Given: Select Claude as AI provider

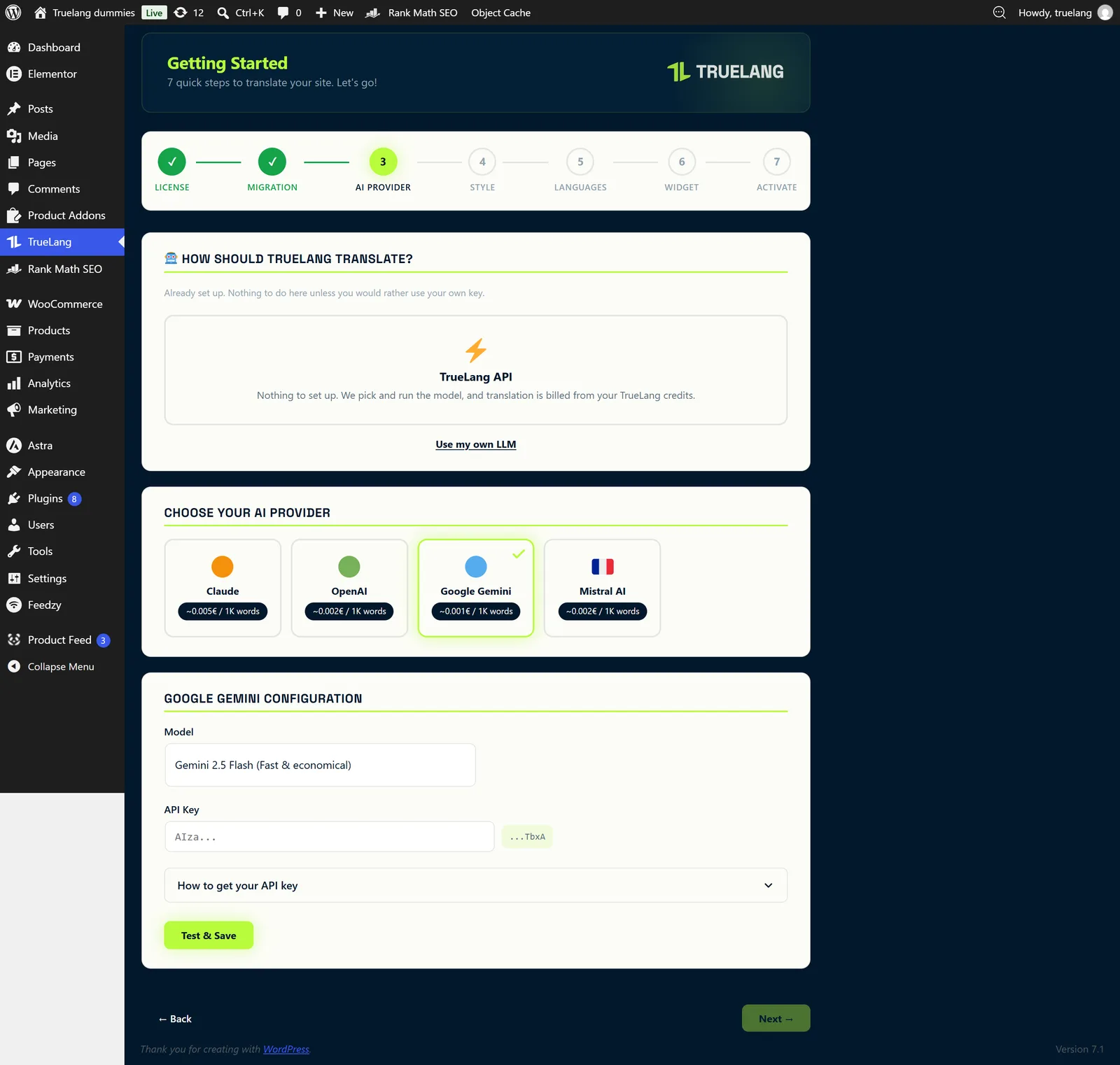Looking at the screenshot, I should (x=223, y=588).
